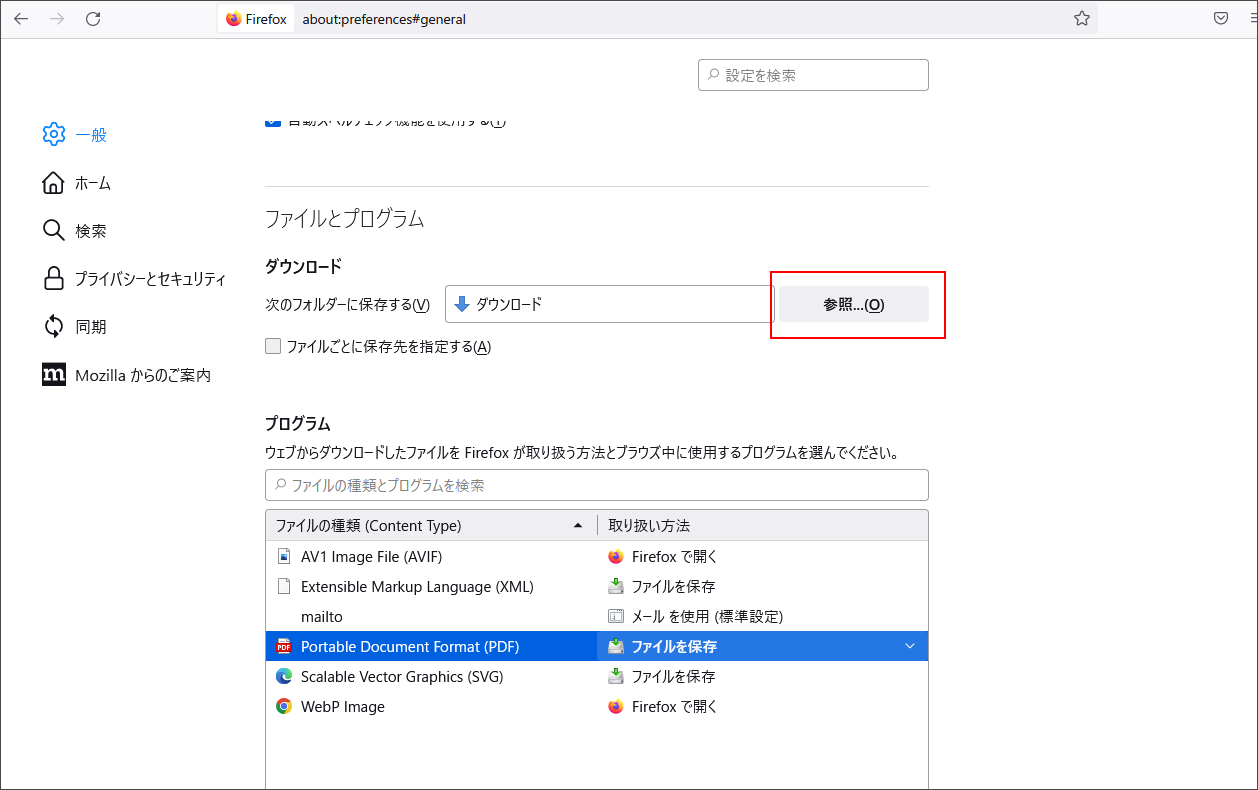Click the page reload icon
Viewport: 1258px width, 790px height.
93,18
